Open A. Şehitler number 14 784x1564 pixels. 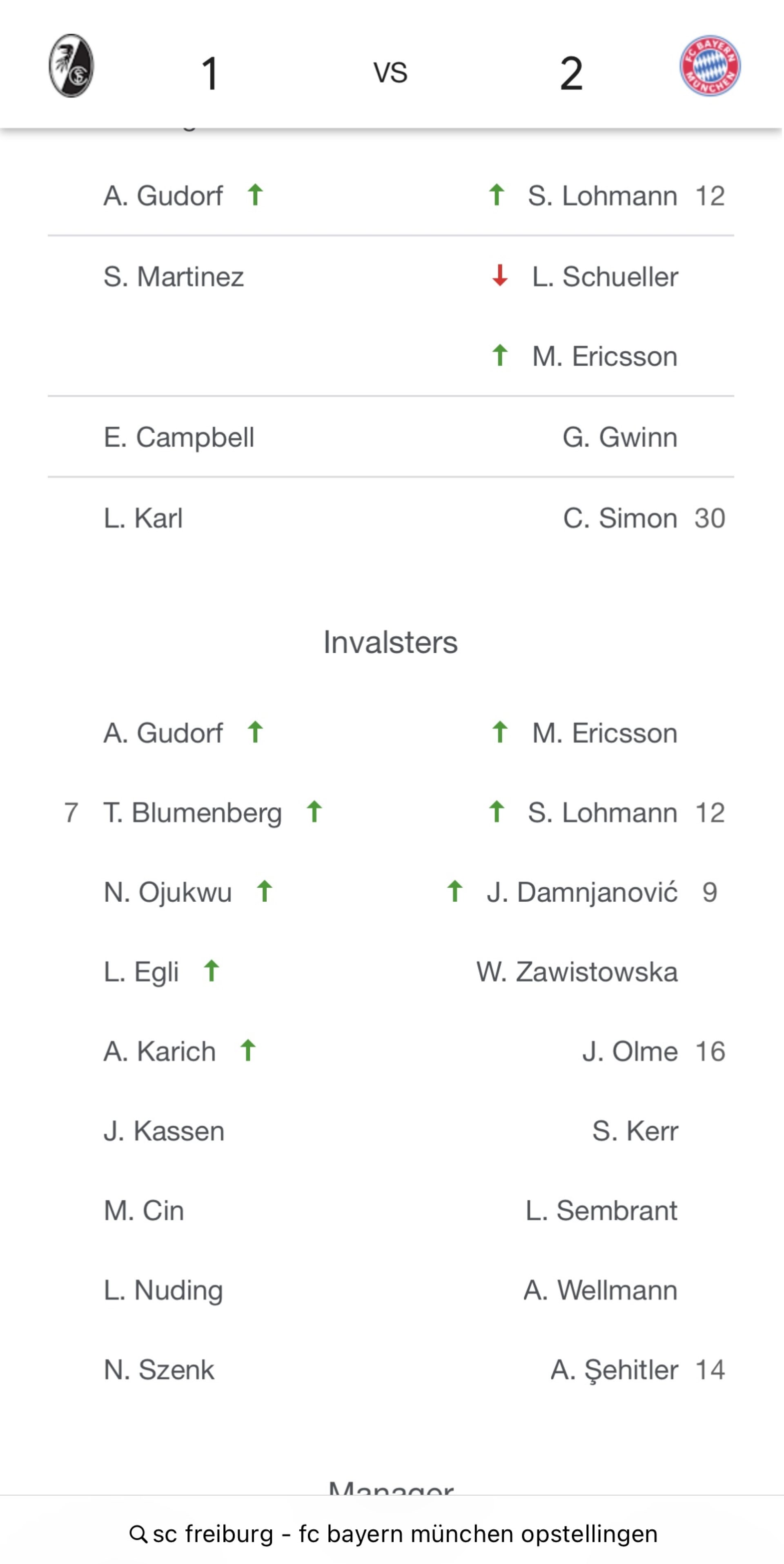pos(614,1369)
